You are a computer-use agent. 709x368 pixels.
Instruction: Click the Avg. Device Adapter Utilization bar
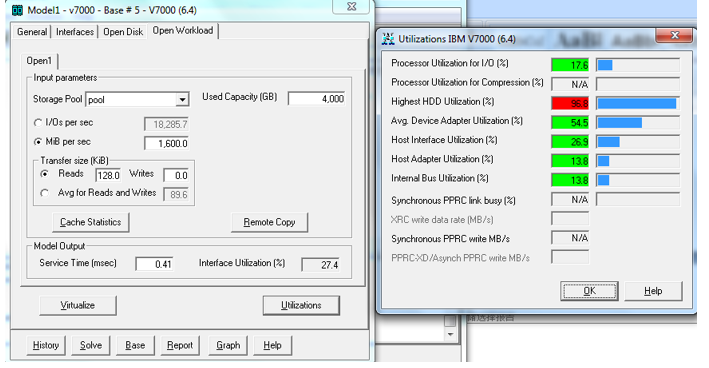(x=638, y=123)
